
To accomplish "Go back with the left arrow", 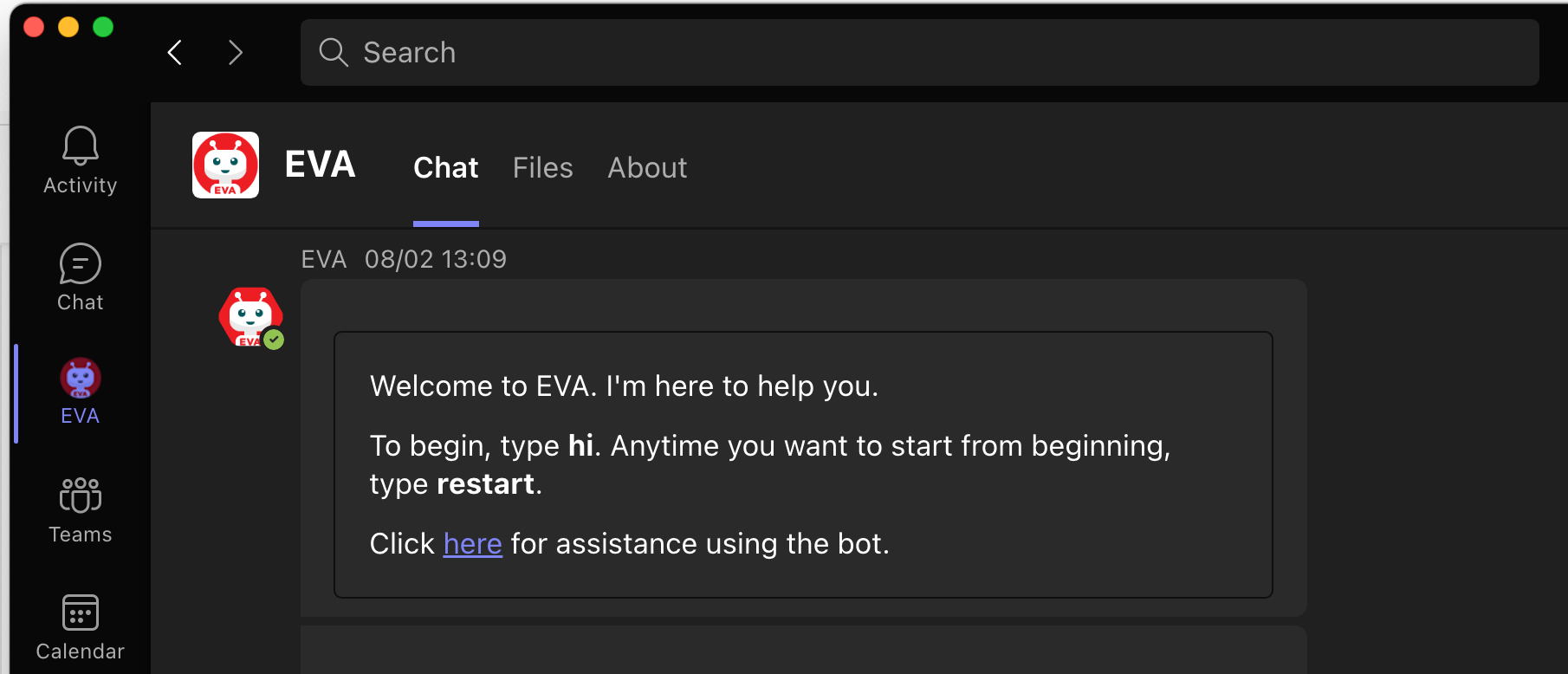I will point(175,53).
